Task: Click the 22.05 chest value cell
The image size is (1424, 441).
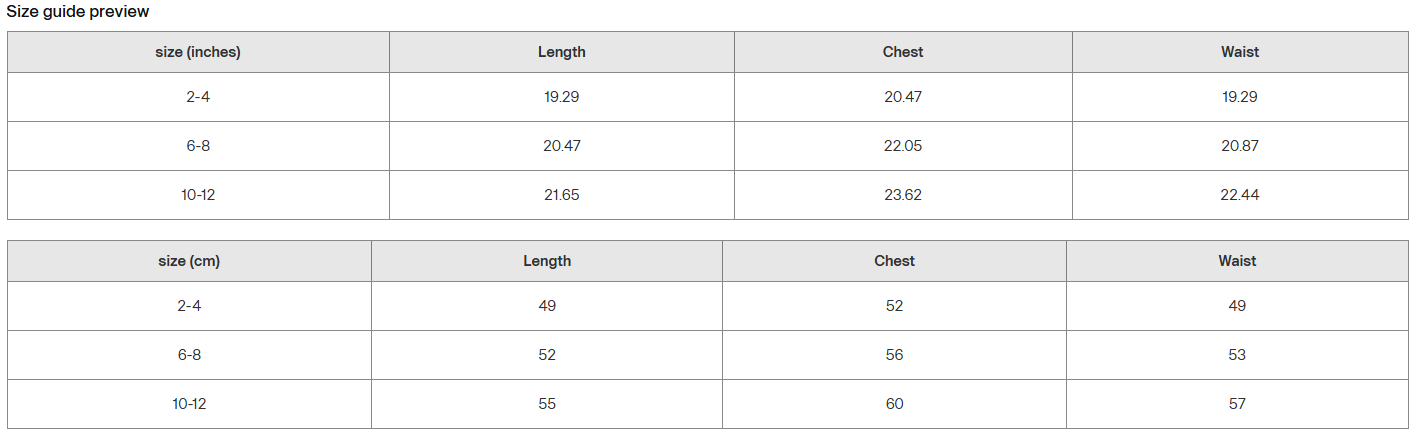Action: (x=903, y=146)
